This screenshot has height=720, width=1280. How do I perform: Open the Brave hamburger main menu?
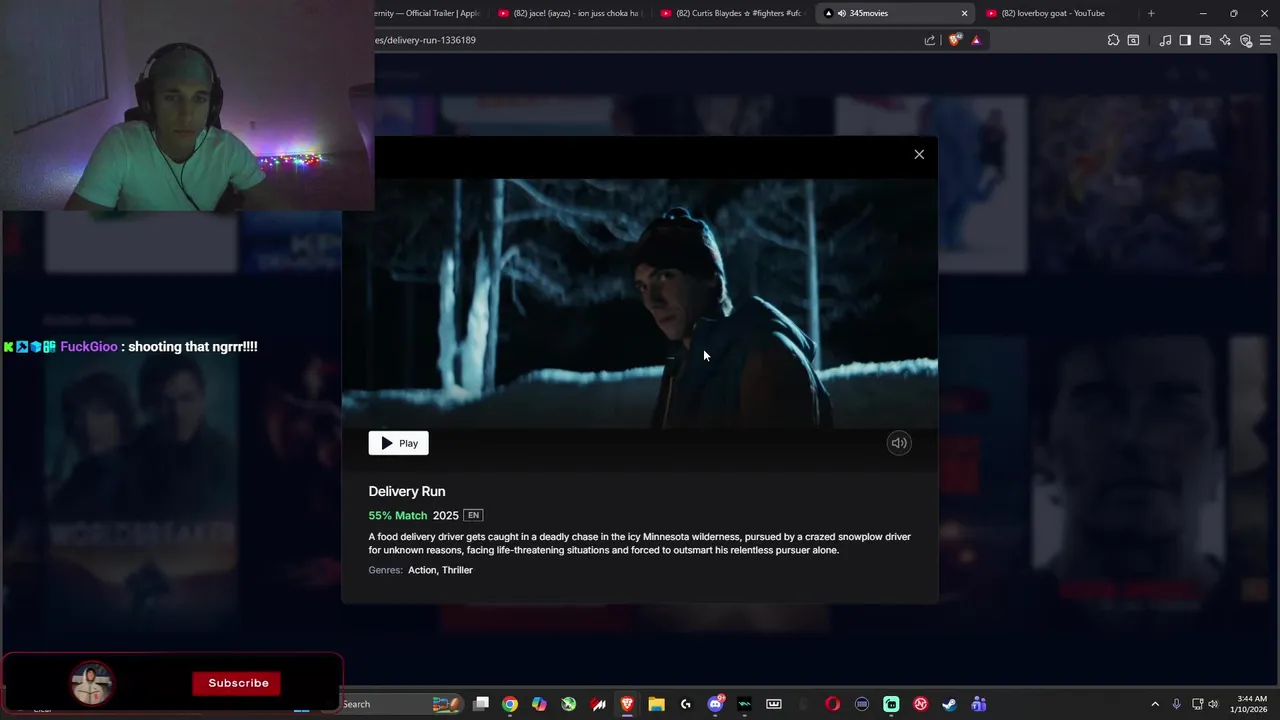pyautogui.click(x=1265, y=40)
